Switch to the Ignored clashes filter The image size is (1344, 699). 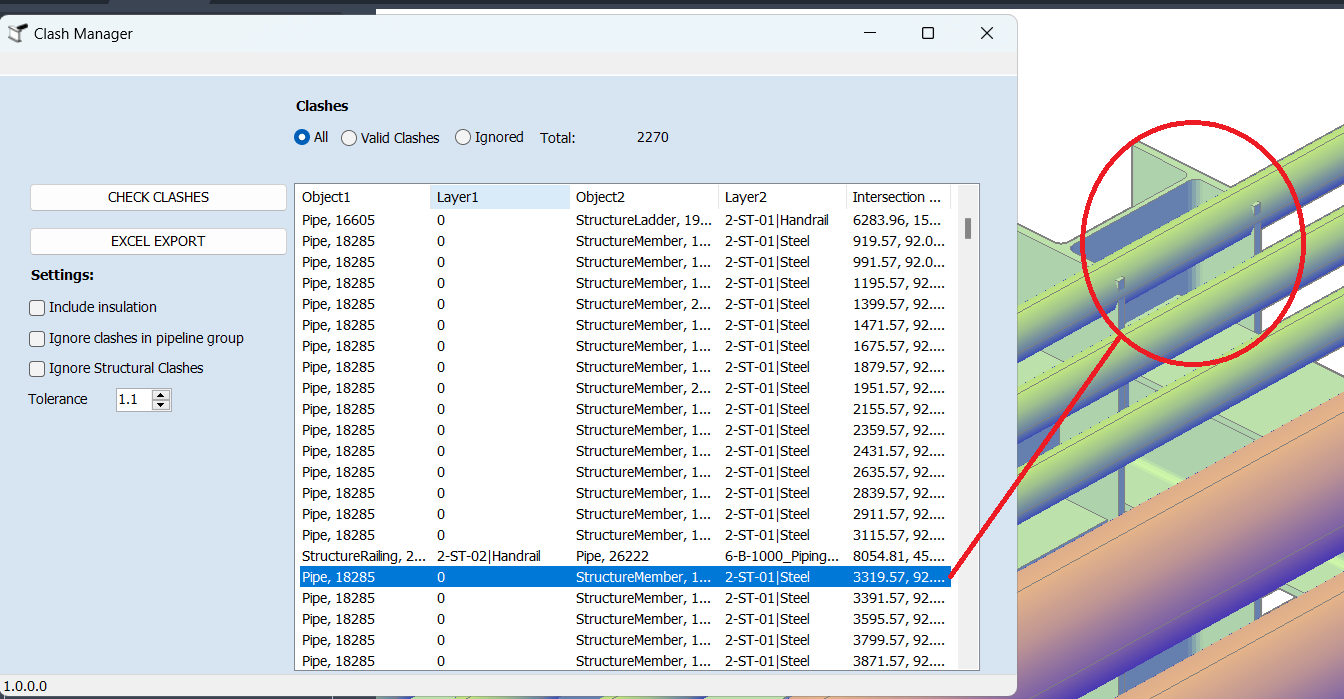[463, 138]
